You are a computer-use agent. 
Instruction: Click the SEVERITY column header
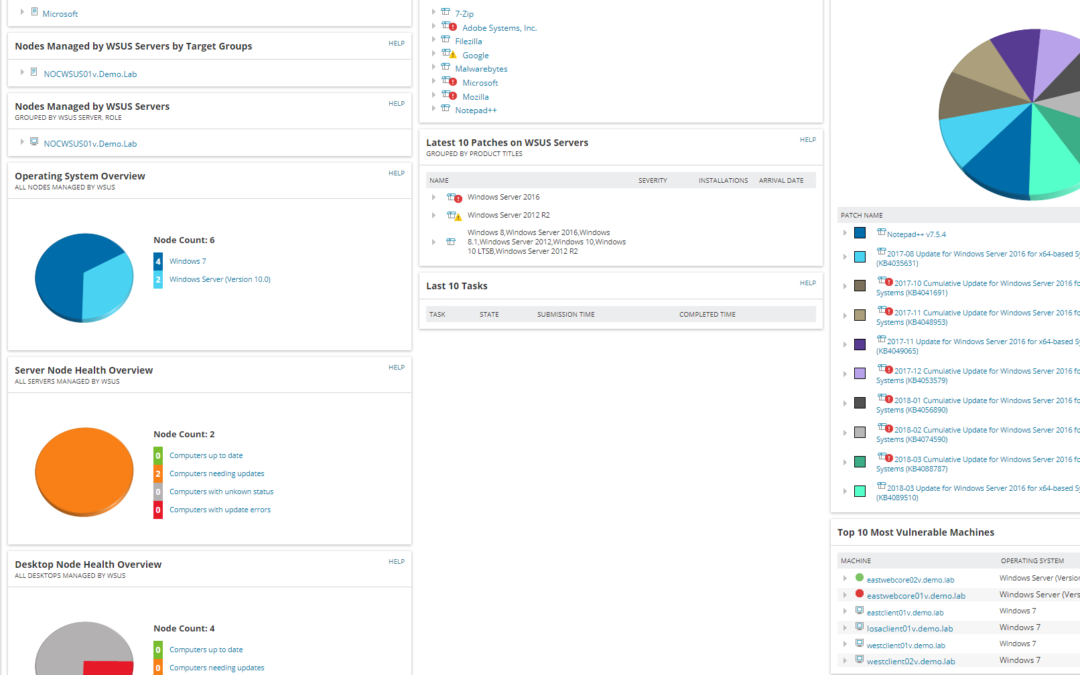pyautogui.click(x=652, y=180)
